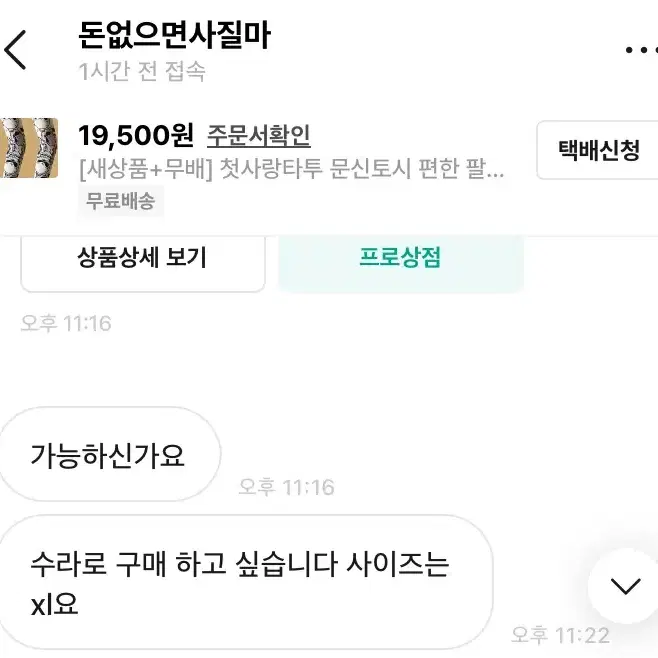Open the 돈없으면사질마 seller profile name
The image size is (658, 658).
pyautogui.click(x=174, y=35)
